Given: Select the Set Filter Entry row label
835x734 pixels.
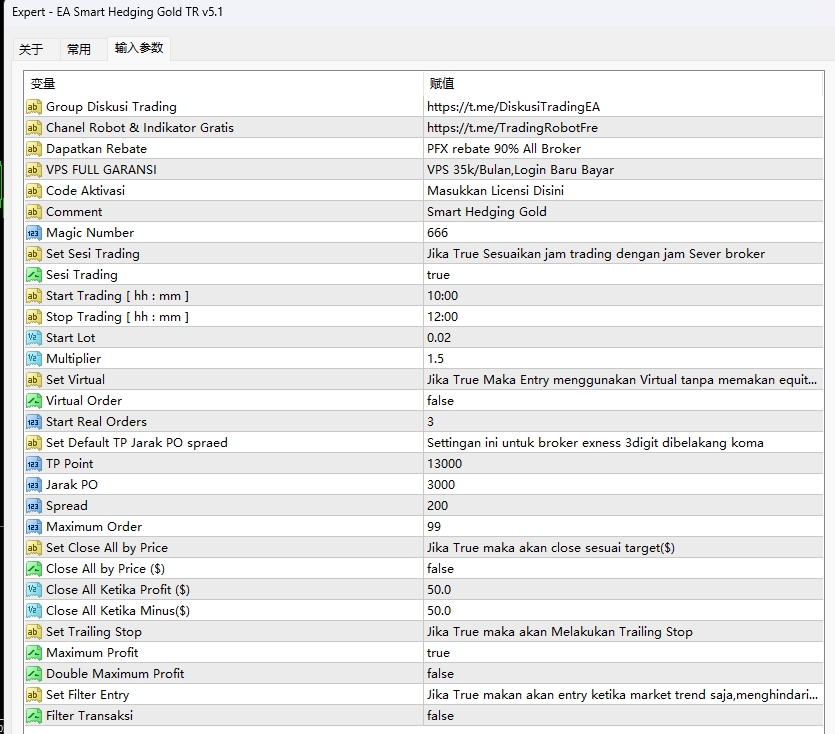Looking at the screenshot, I should pos(87,695).
